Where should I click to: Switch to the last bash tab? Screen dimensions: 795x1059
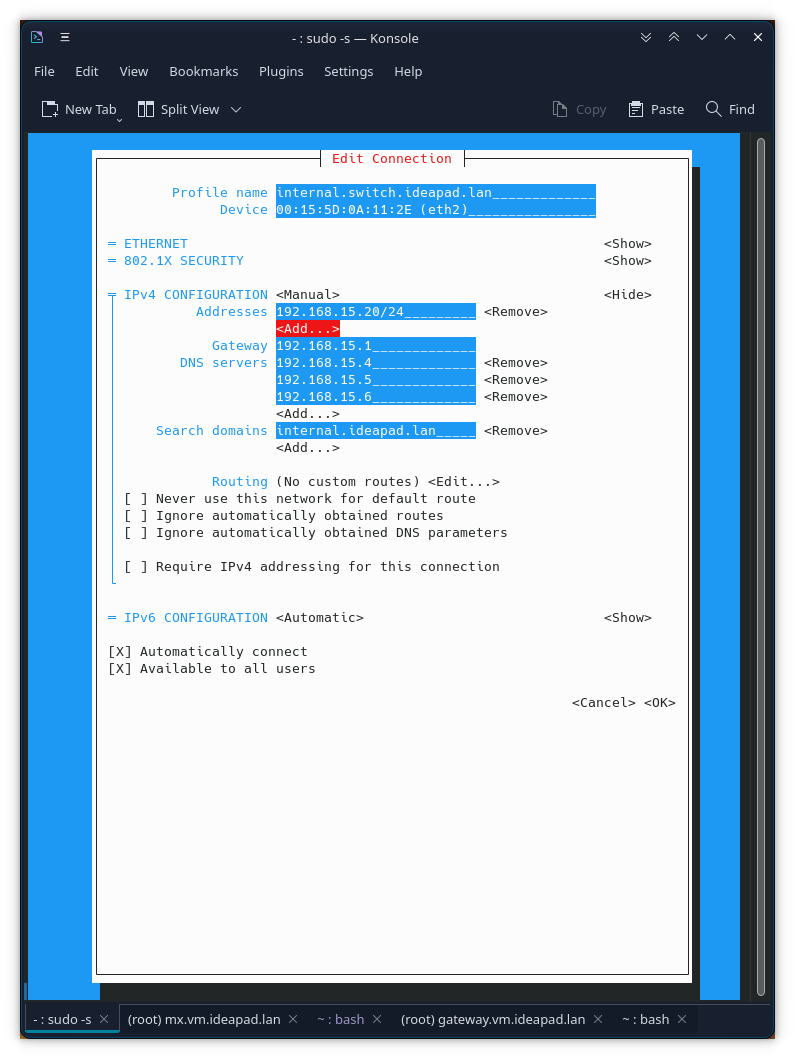pyautogui.click(x=645, y=1019)
